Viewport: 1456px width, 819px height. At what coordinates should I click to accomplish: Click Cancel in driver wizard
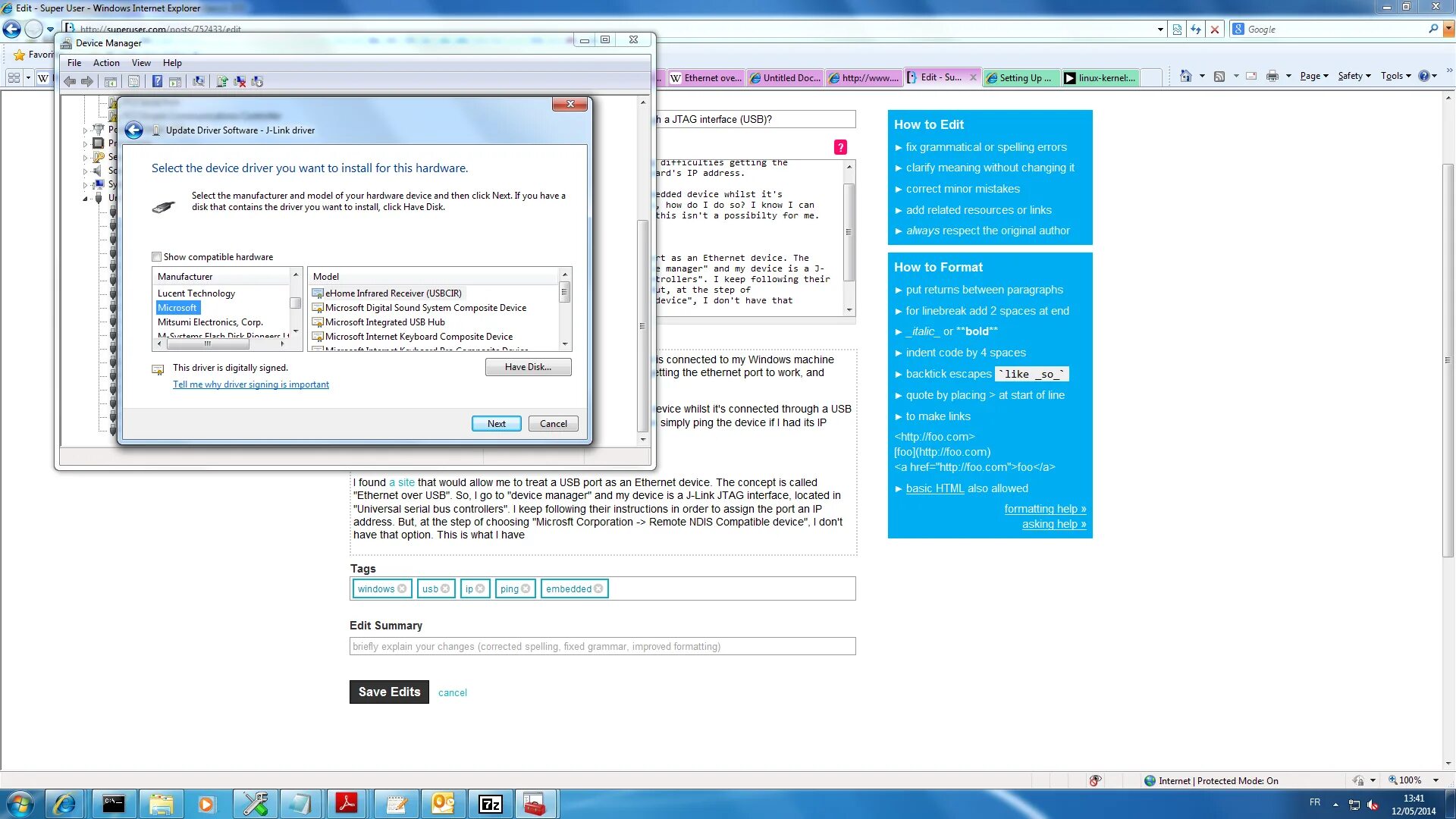coord(553,424)
